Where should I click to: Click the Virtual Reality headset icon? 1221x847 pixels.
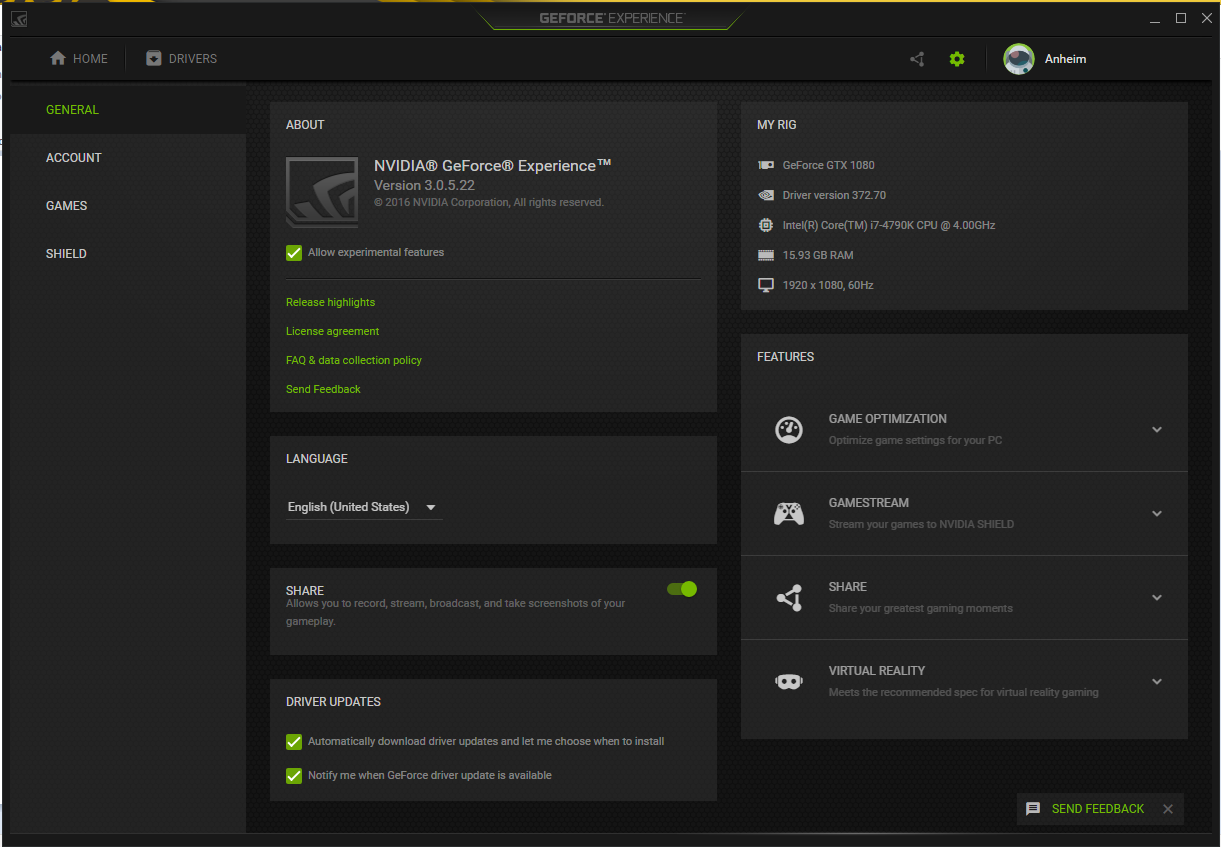789,682
